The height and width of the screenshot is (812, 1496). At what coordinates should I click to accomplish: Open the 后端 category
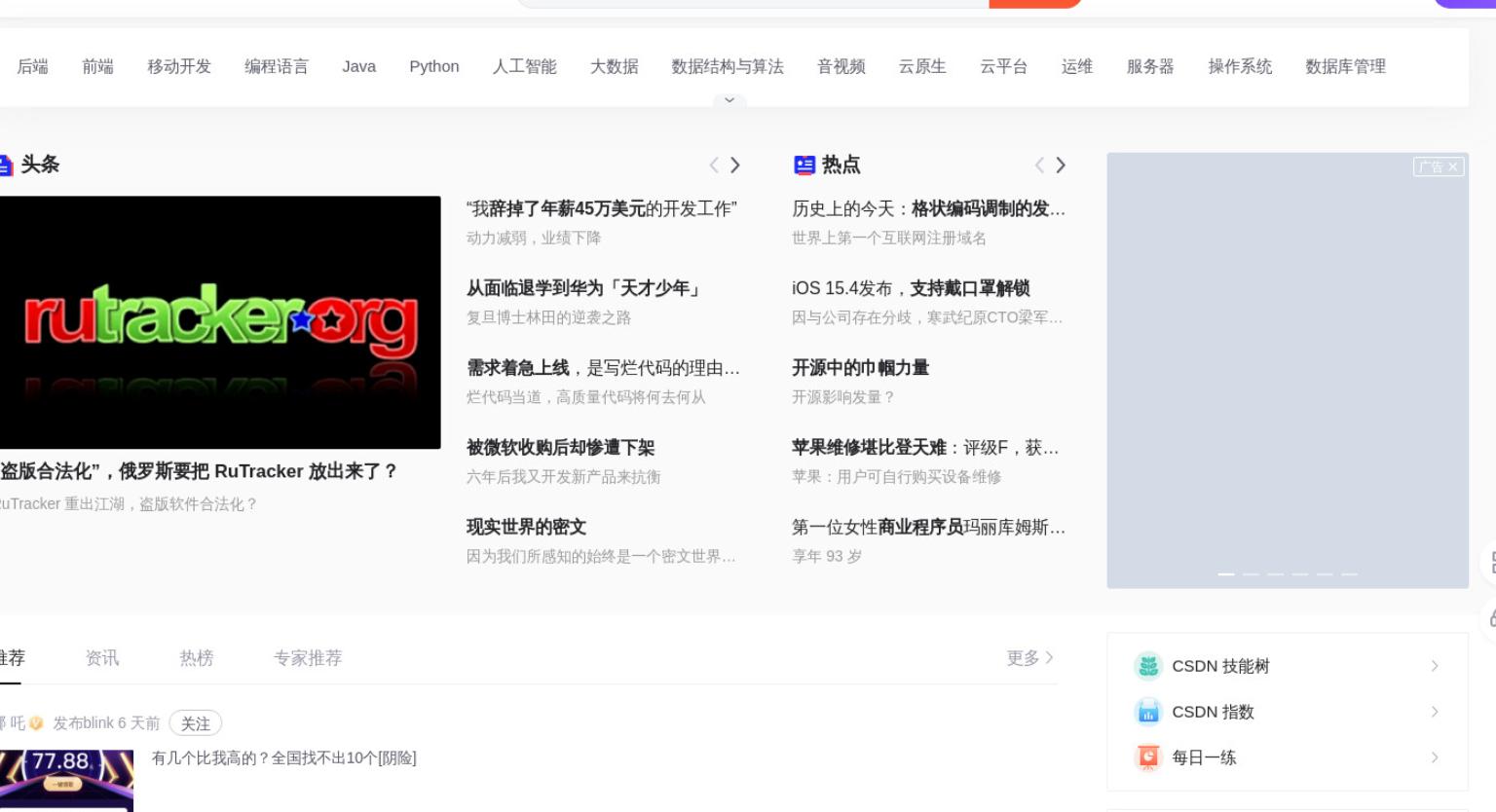coord(32,66)
